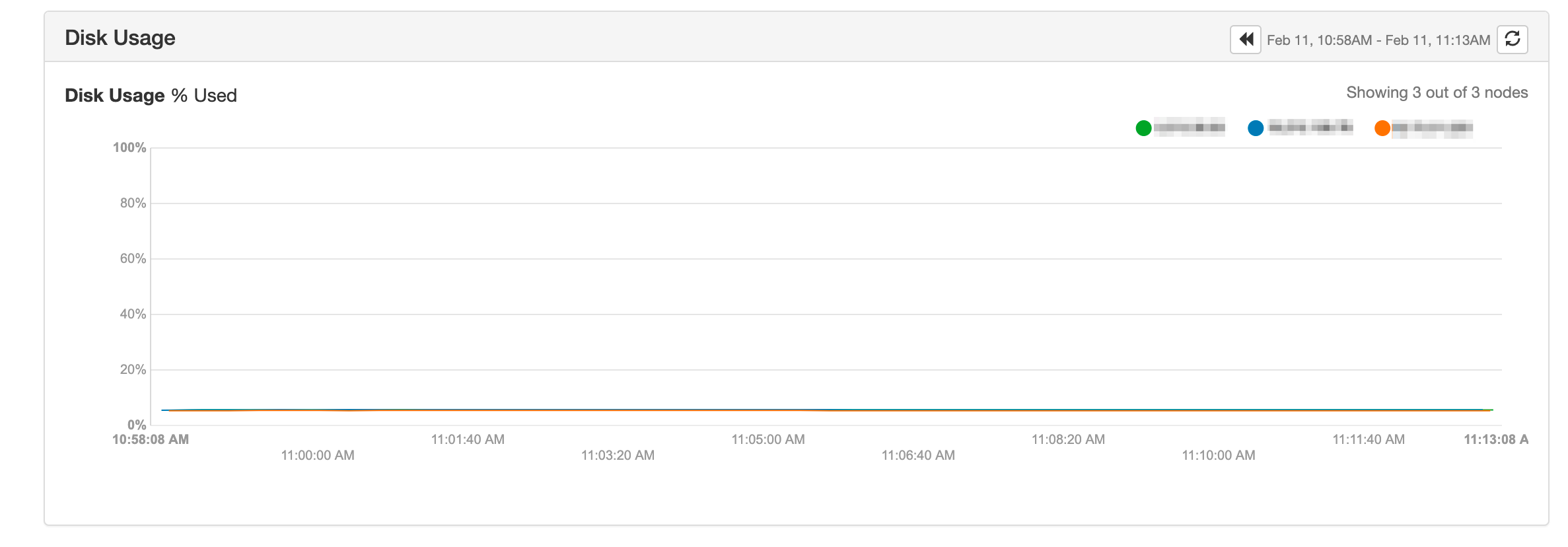Viewport: 1568px width, 547px height.
Task: Select the 11:05:00 AM time axis label
Action: click(x=768, y=439)
